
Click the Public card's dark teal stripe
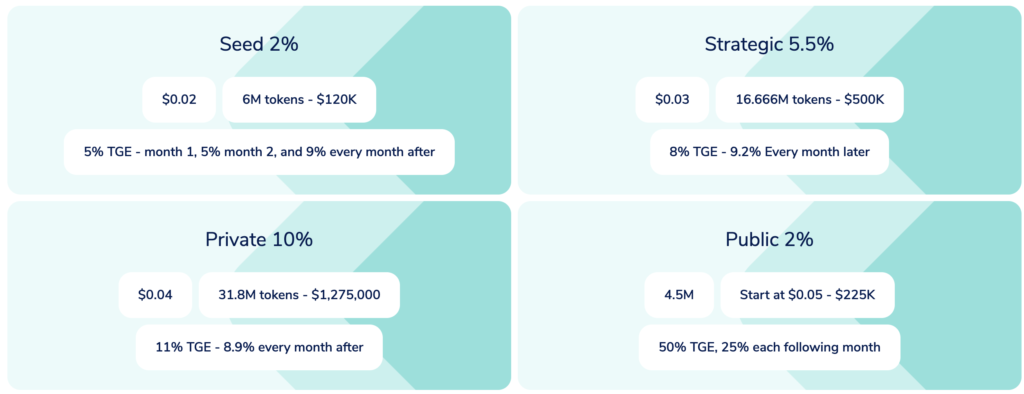[973, 294]
